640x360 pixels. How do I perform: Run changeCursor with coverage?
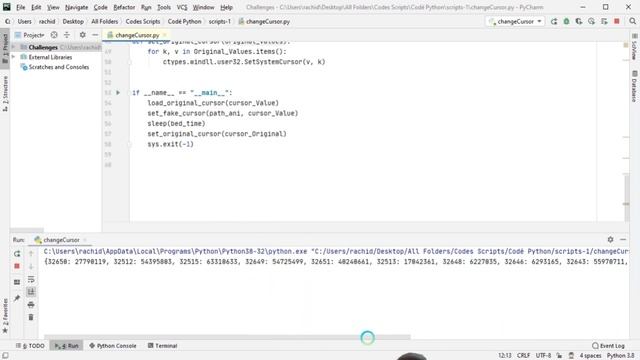[579, 21]
